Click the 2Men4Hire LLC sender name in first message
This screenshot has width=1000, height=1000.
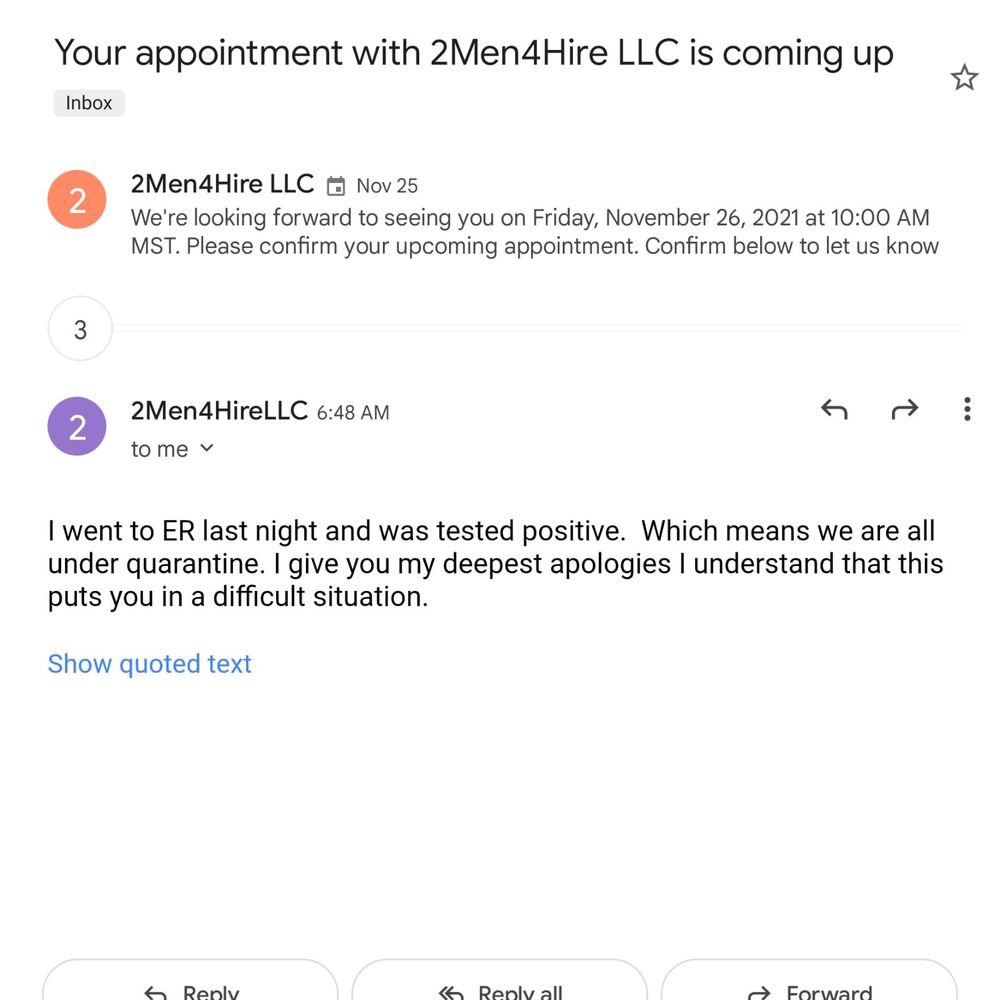223,184
